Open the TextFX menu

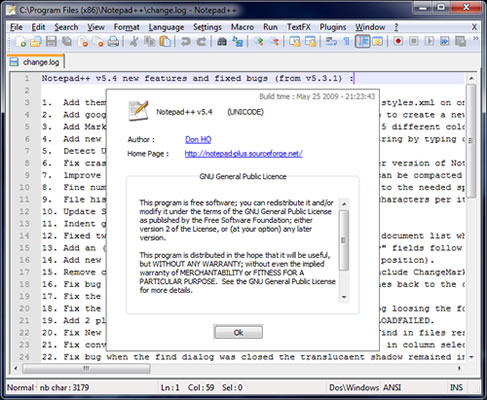(299, 27)
